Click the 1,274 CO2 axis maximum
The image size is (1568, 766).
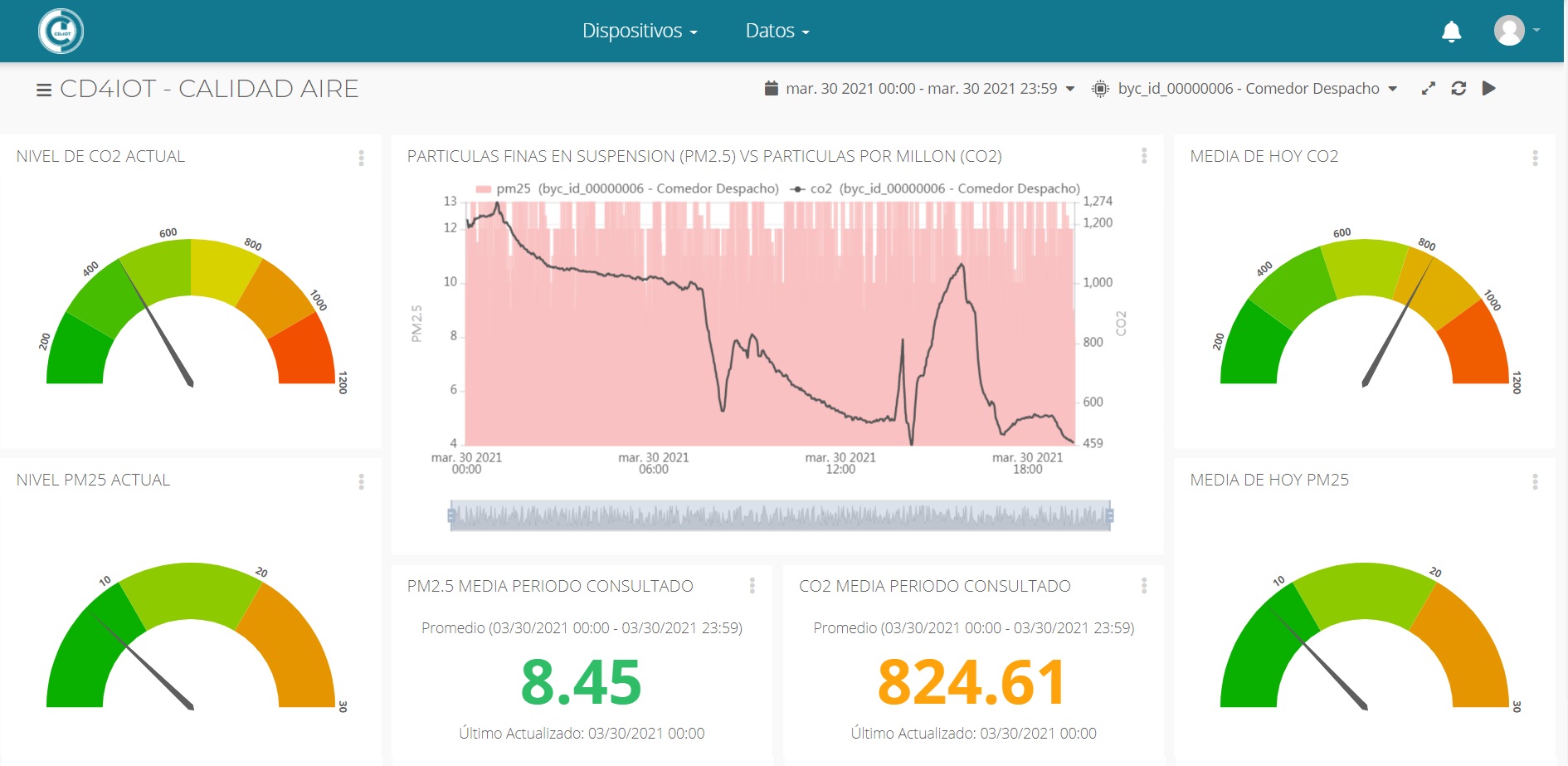coord(1098,201)
